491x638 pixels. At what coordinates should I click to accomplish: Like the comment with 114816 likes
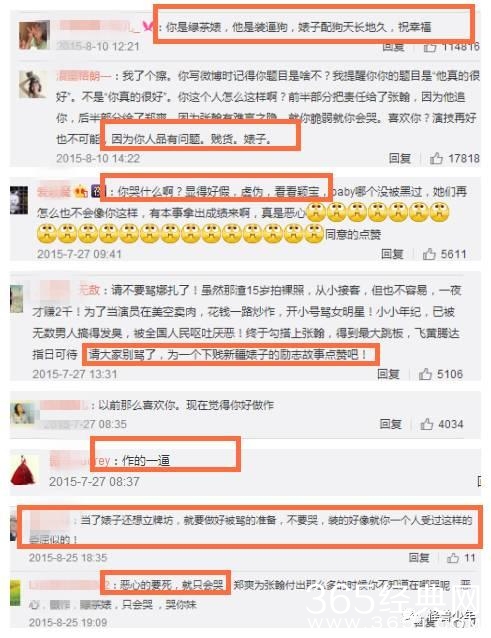coord(430,47)
